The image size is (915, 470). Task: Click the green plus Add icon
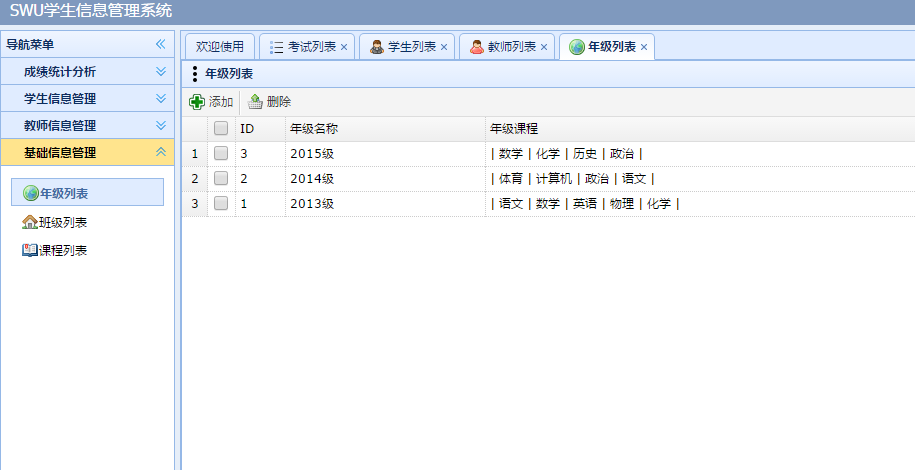coord(197,102)
